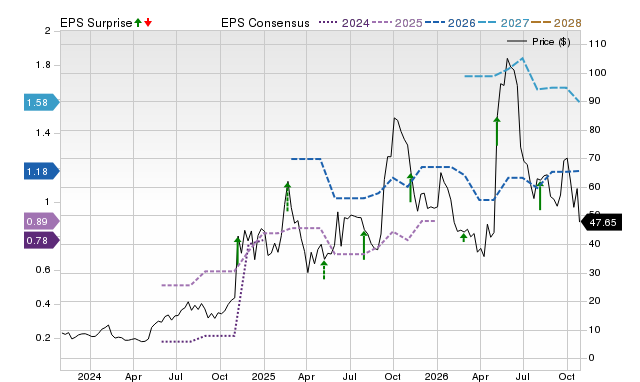Viewport: 640px width, 382px height.
Task: Select the EPS Surprise legend label
Action: 96,23
